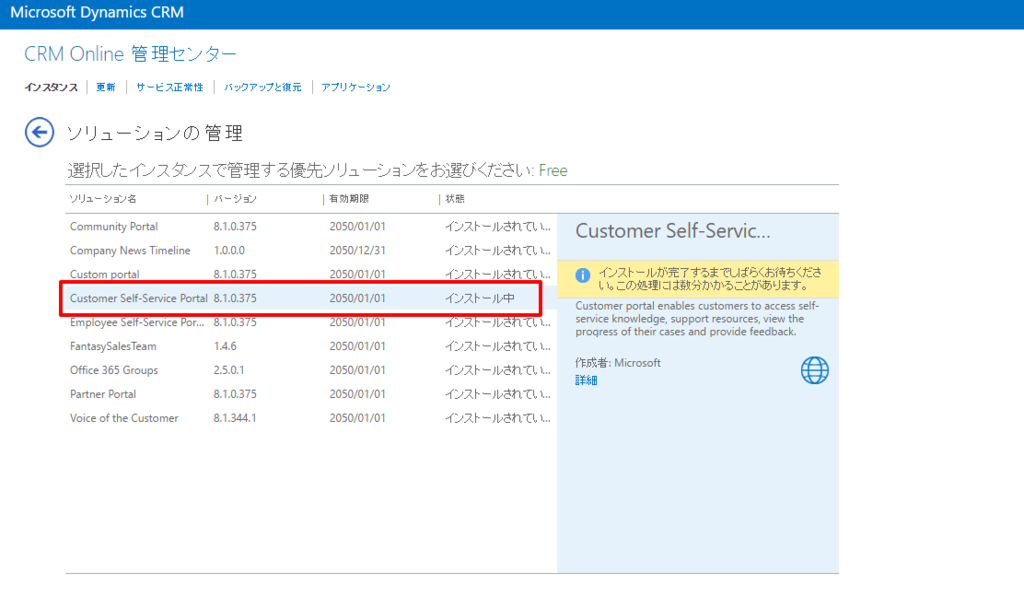Viewport: 1024px width, 608px height.
Task: Sort by 有効期限 column header
Action: click(349, 199)
